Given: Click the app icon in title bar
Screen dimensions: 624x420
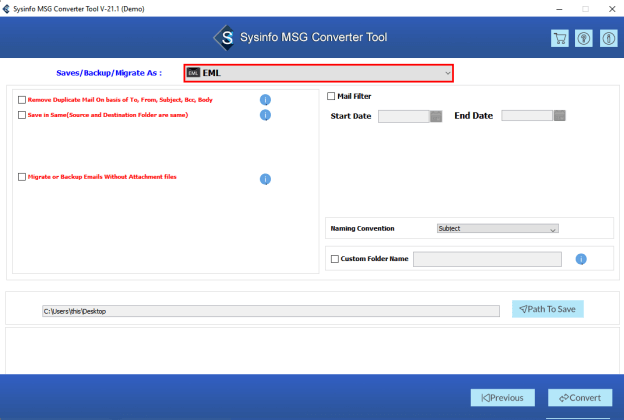Looking at the screenshot, I should tap(6, 9).
